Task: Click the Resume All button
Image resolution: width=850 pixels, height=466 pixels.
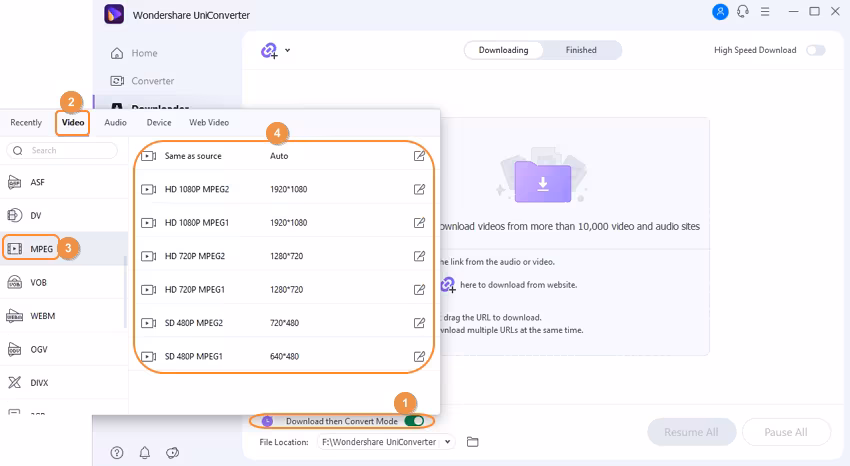Action: coord(691,432)
